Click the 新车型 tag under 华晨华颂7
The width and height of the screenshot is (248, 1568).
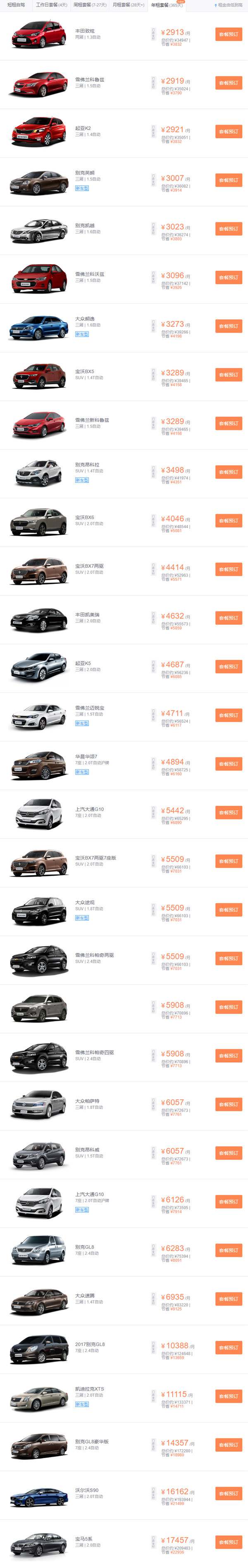coord(82,772)
